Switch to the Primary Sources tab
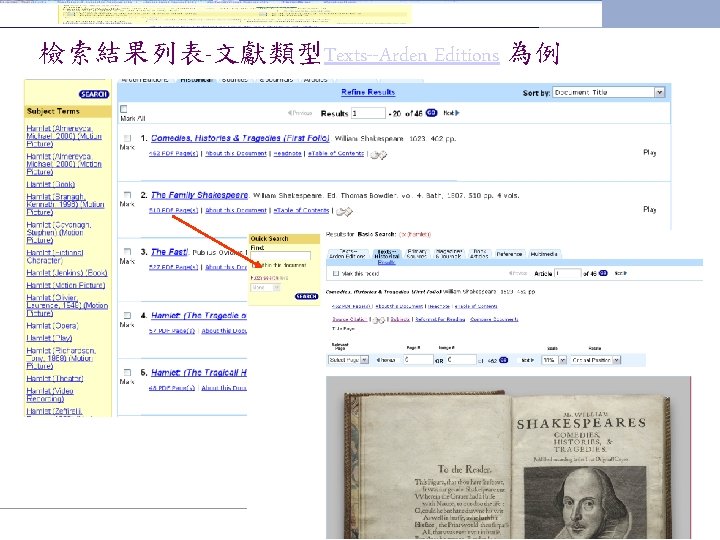The width and height of the screenshot is (720, 540). coord(416,254)
